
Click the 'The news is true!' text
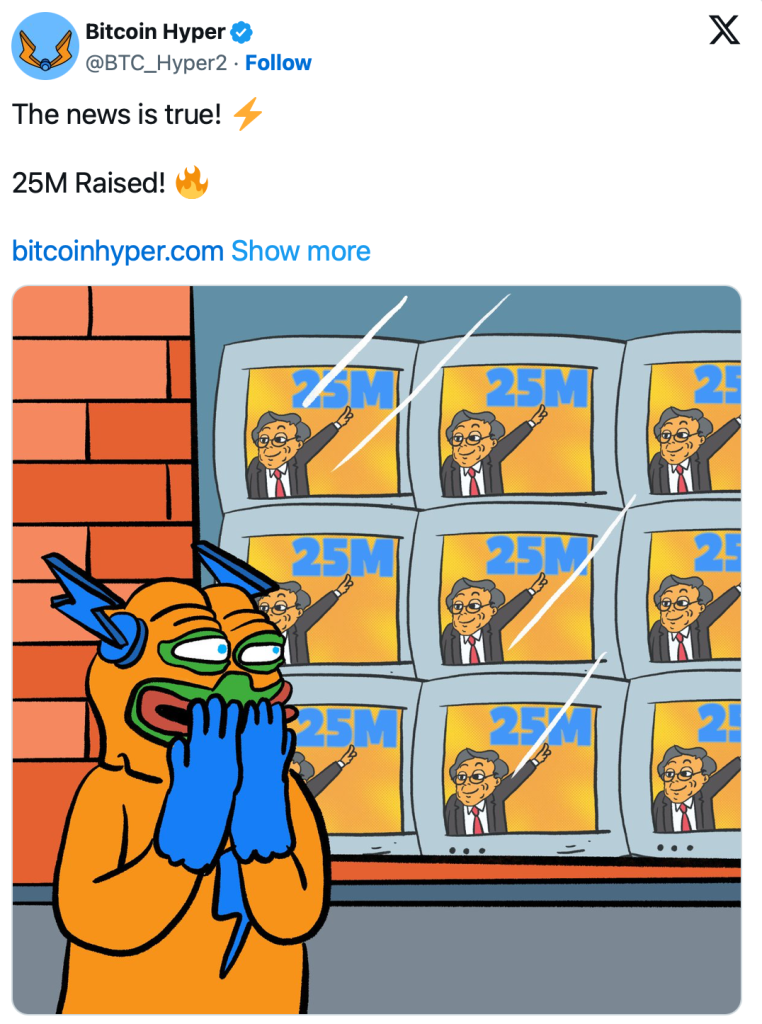tap(117, 114)
